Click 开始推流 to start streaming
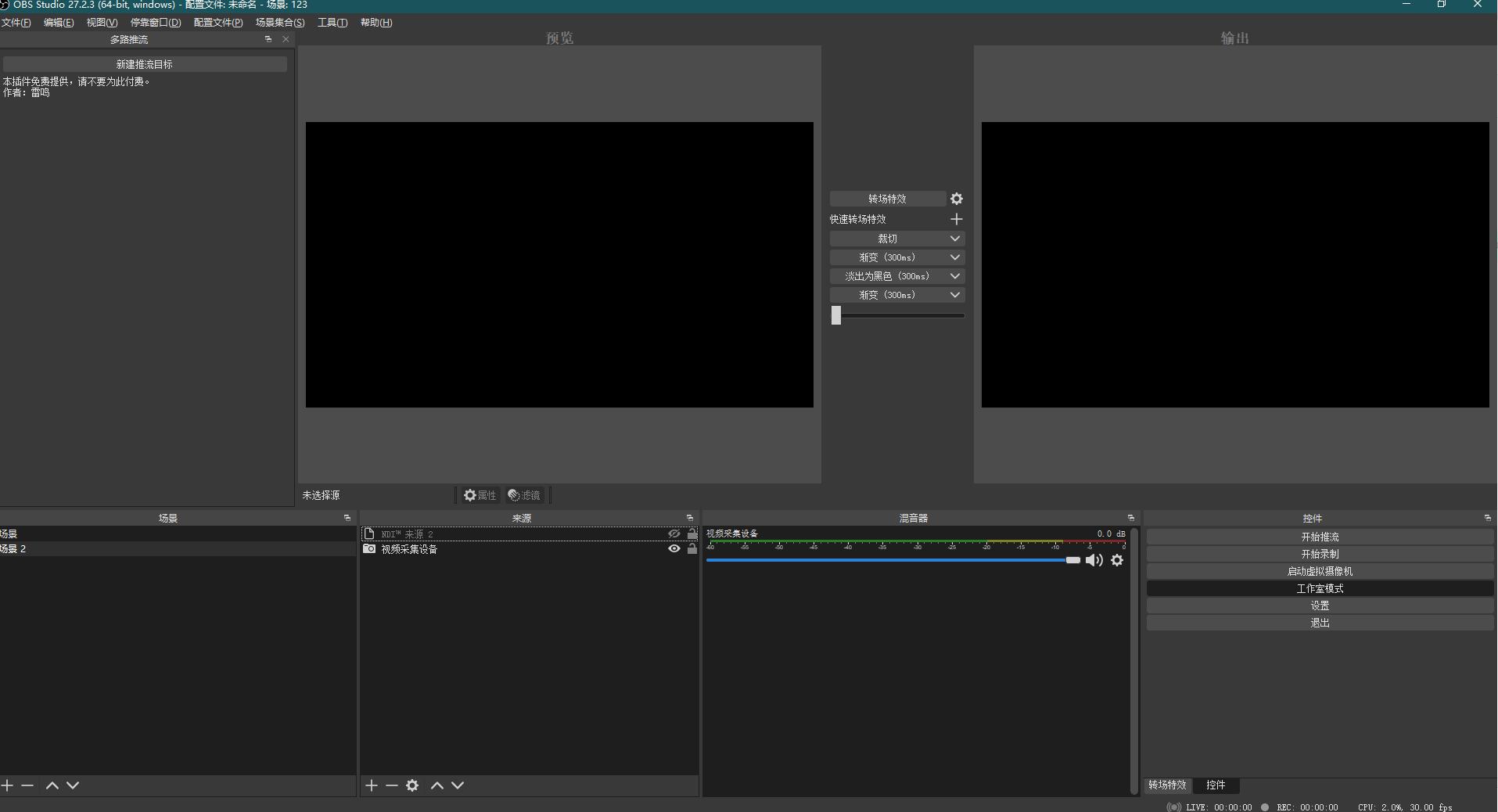Screen dimensions: 1498x812 point(1320,537)
